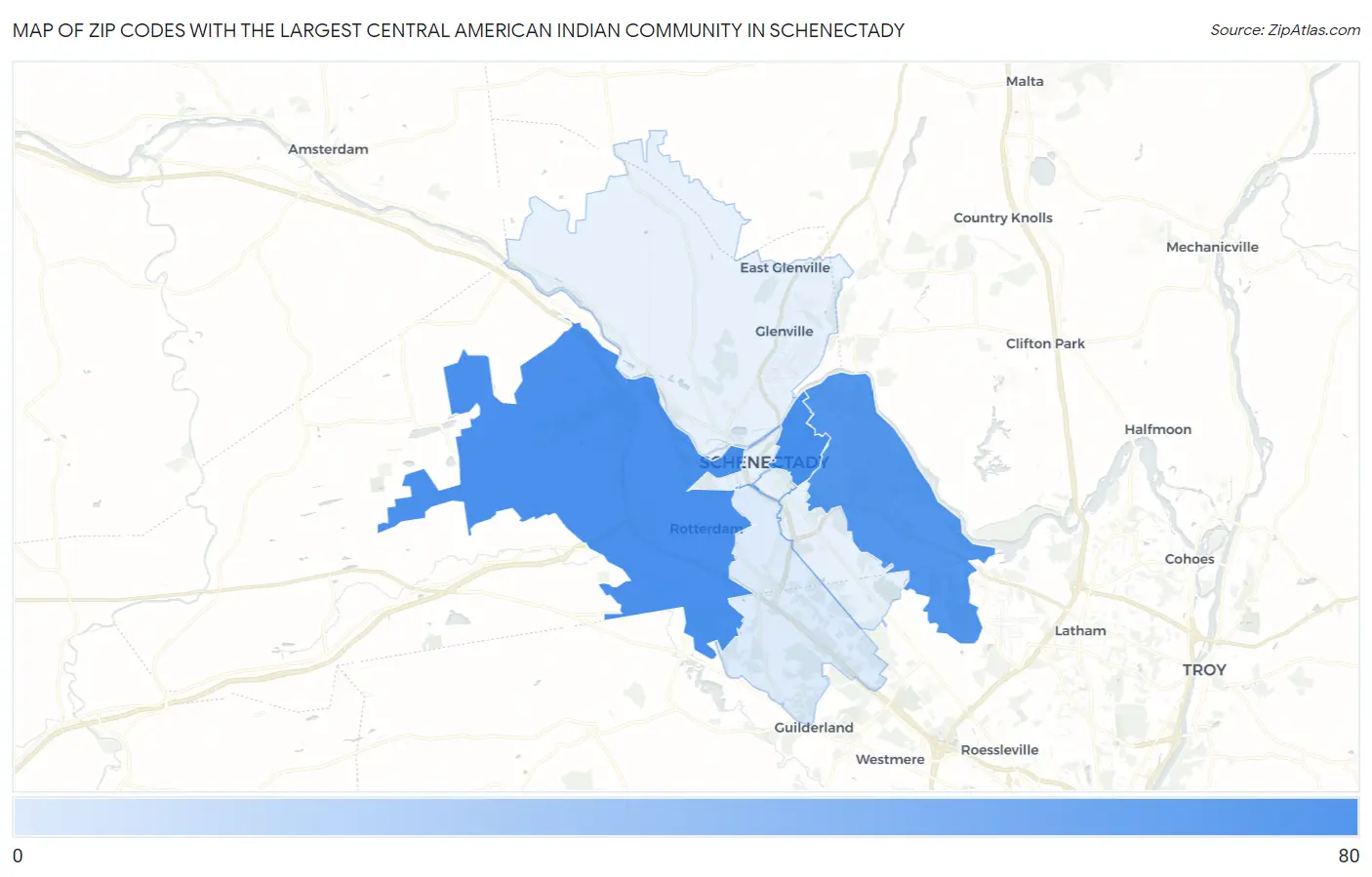Viewport: 1372px width, 877px height.
Task: Click the East Glenville label
Action: [785, 267]
